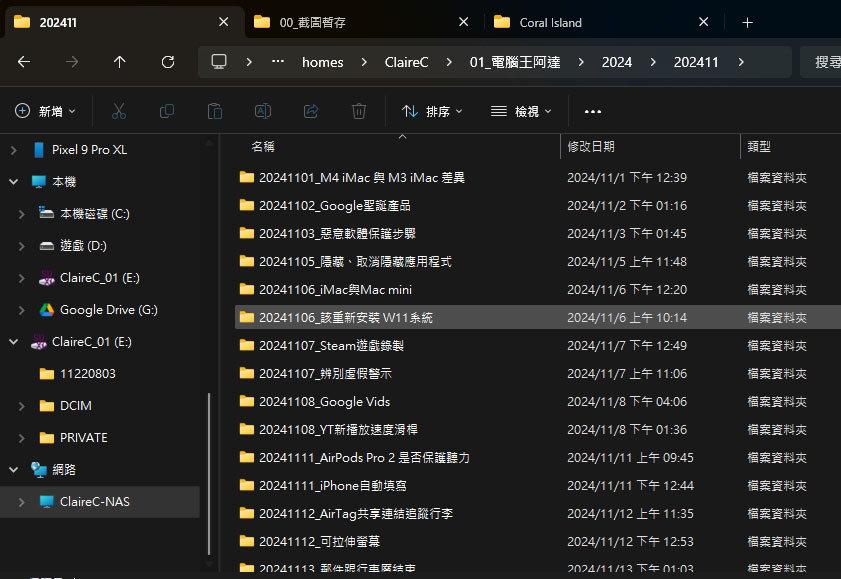Image resolution: width=841 pixels, height=579 pixels.
Task: Click the Delete trash can icon
Action: tap(358, 111)
